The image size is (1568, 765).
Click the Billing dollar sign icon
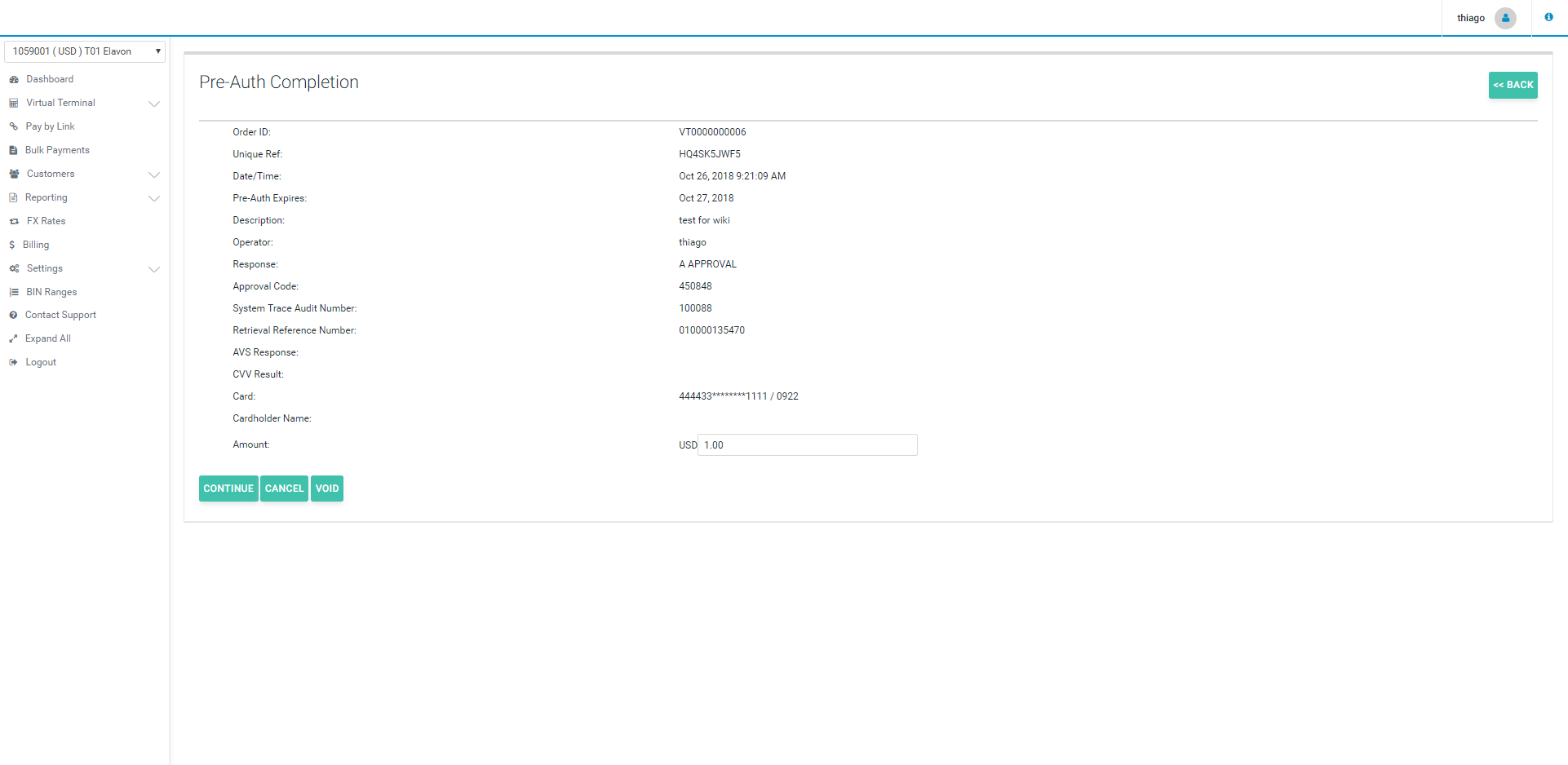point(12,245)
